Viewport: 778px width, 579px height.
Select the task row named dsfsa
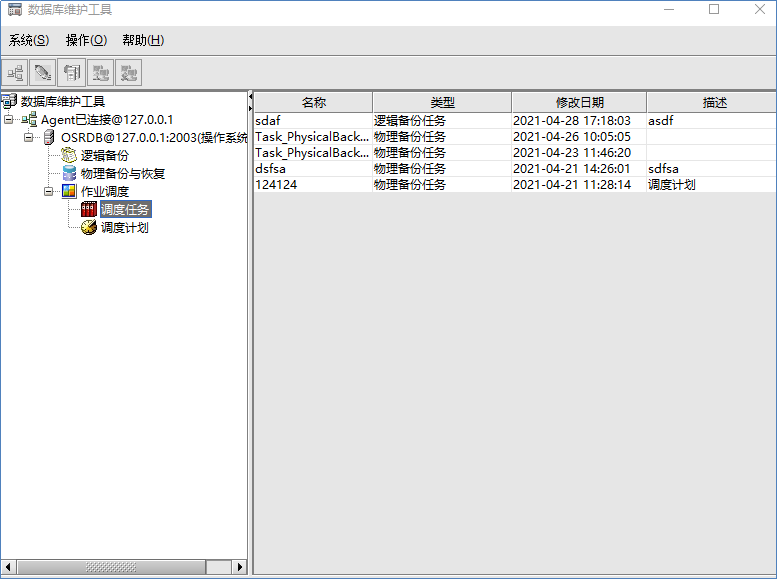click(515, 169)
